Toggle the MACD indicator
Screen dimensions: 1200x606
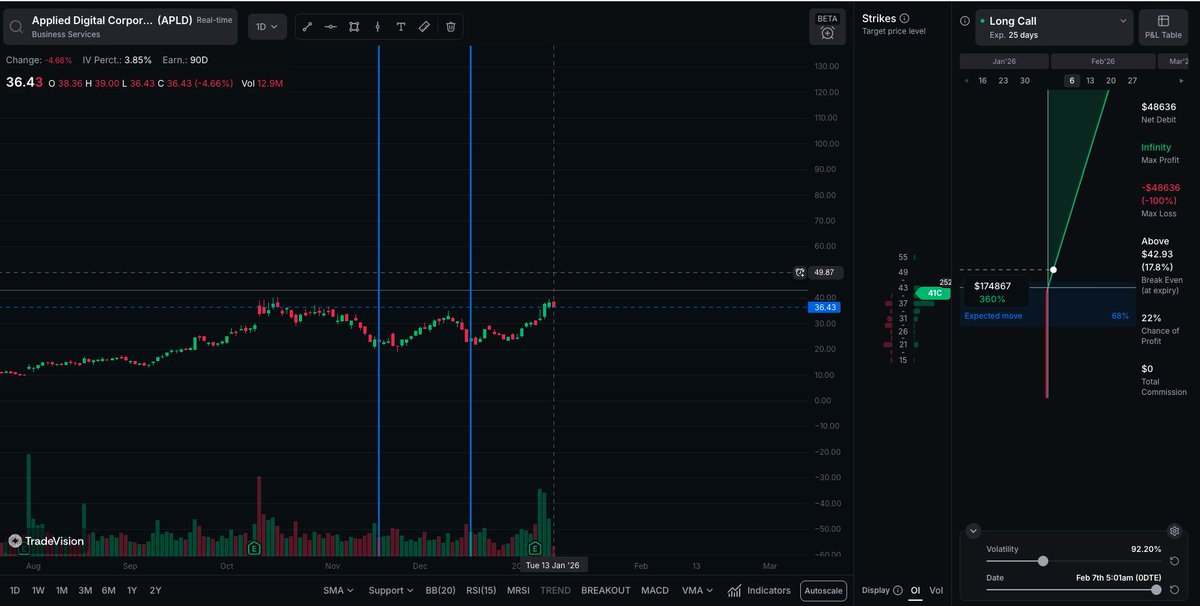point(655,590)
